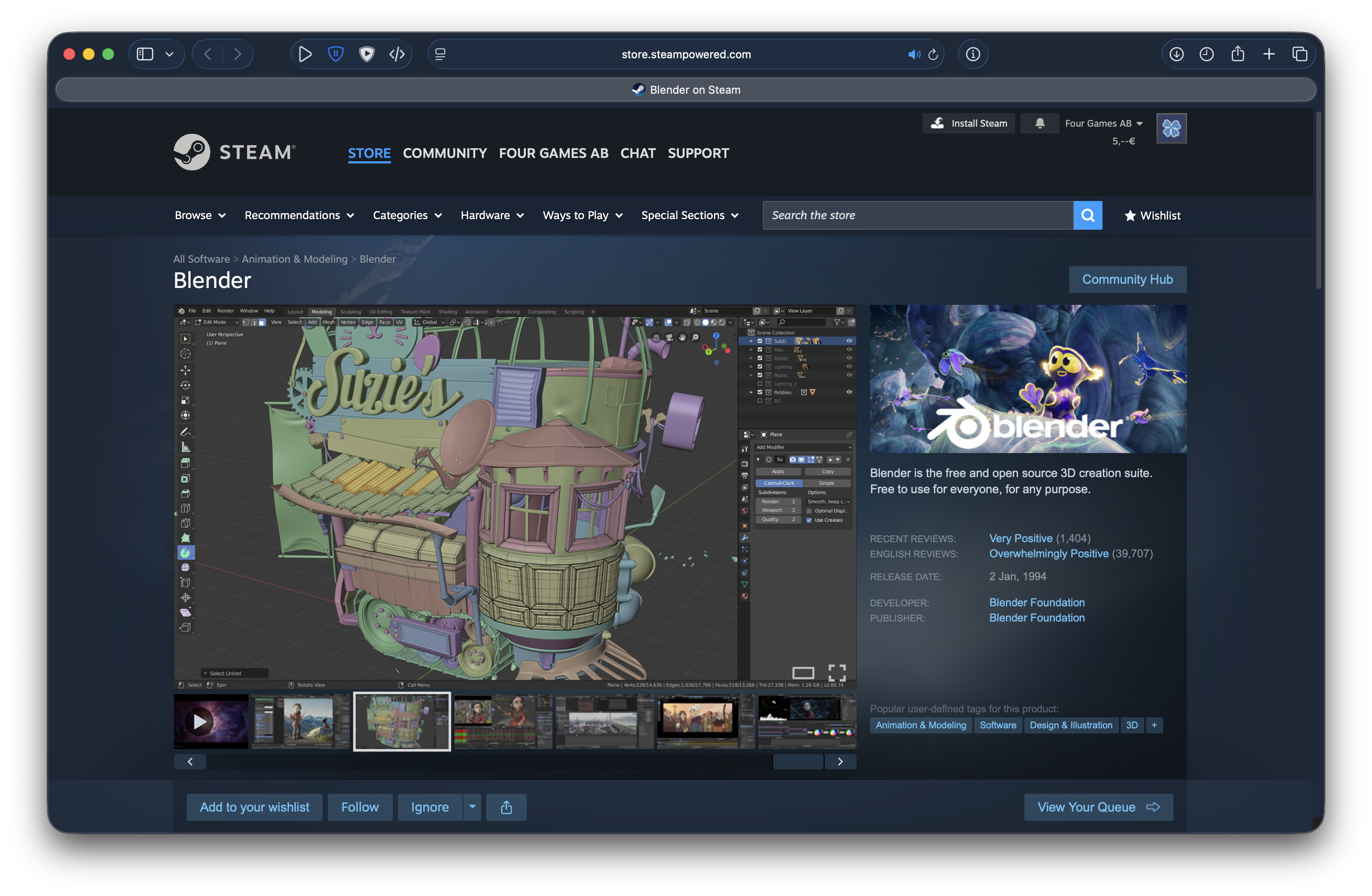Click Safari's share icon in the toolbar

tap(1238, 54)
